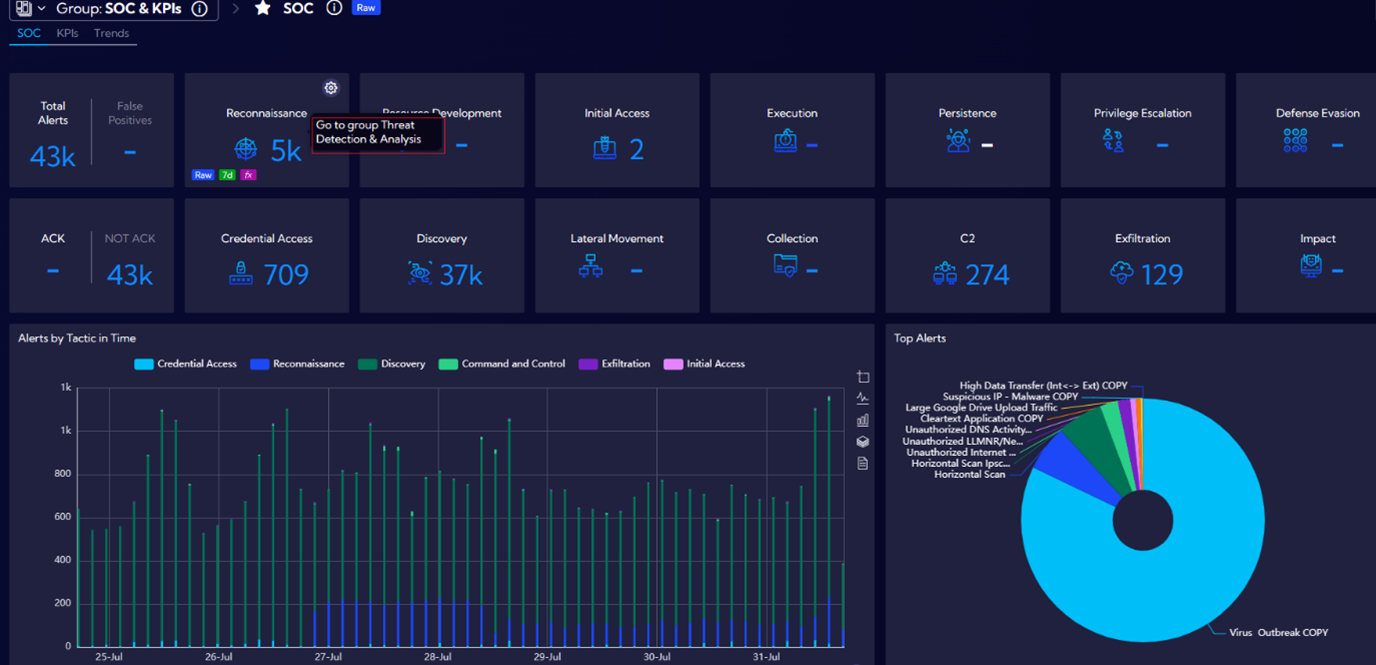Open the Trends tab

tap(111, 33)
